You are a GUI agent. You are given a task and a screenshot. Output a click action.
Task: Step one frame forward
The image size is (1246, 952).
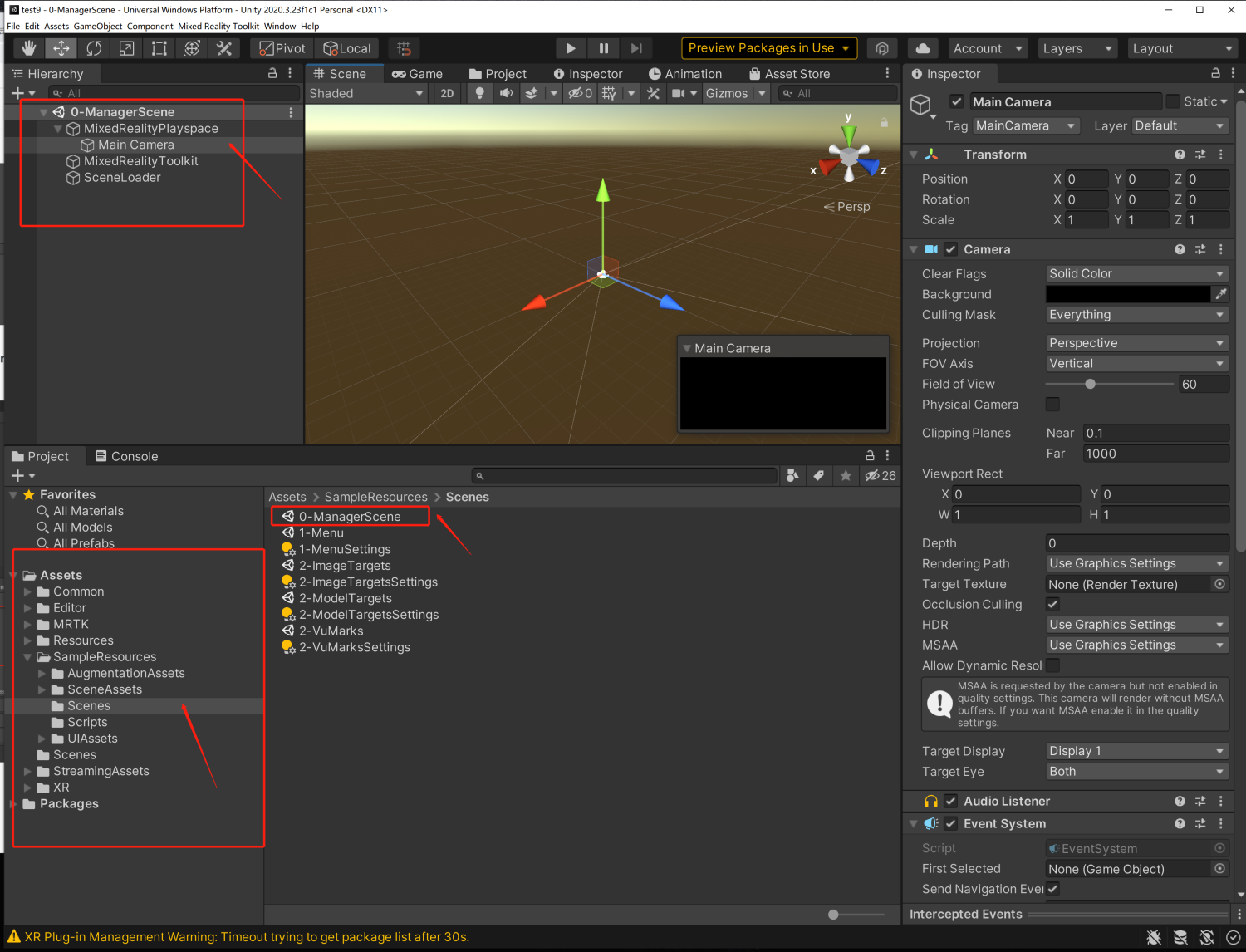pyautogui.click(x=636, y=48)
